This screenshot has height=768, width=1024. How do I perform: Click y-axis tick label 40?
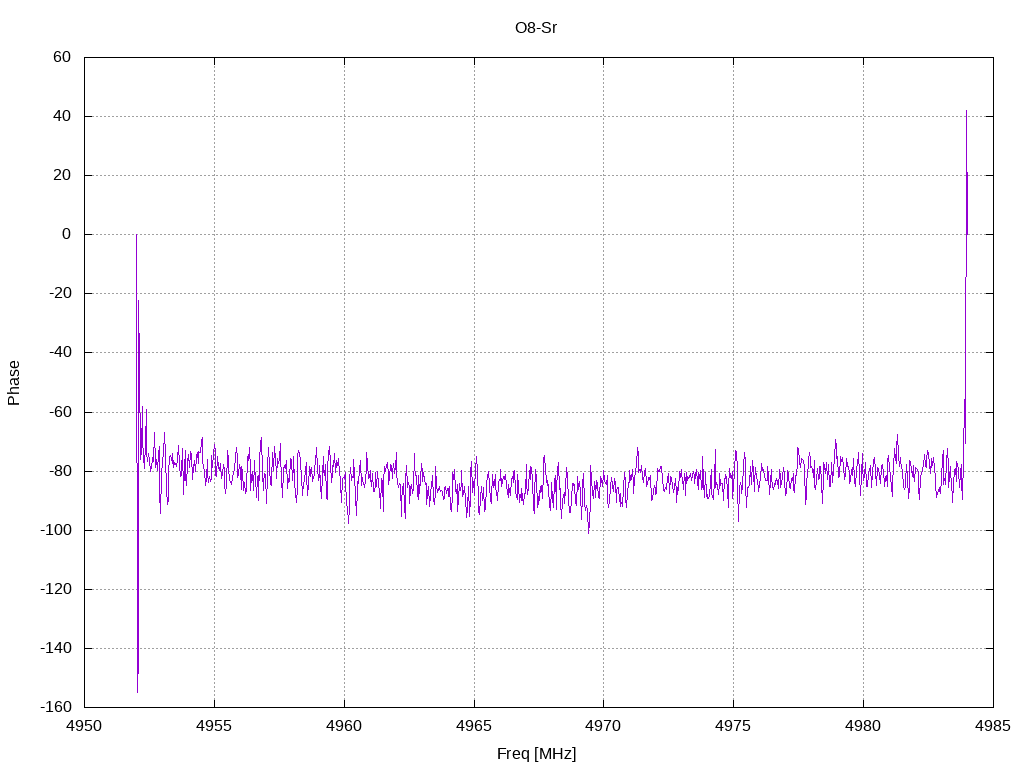click(62, 116)
